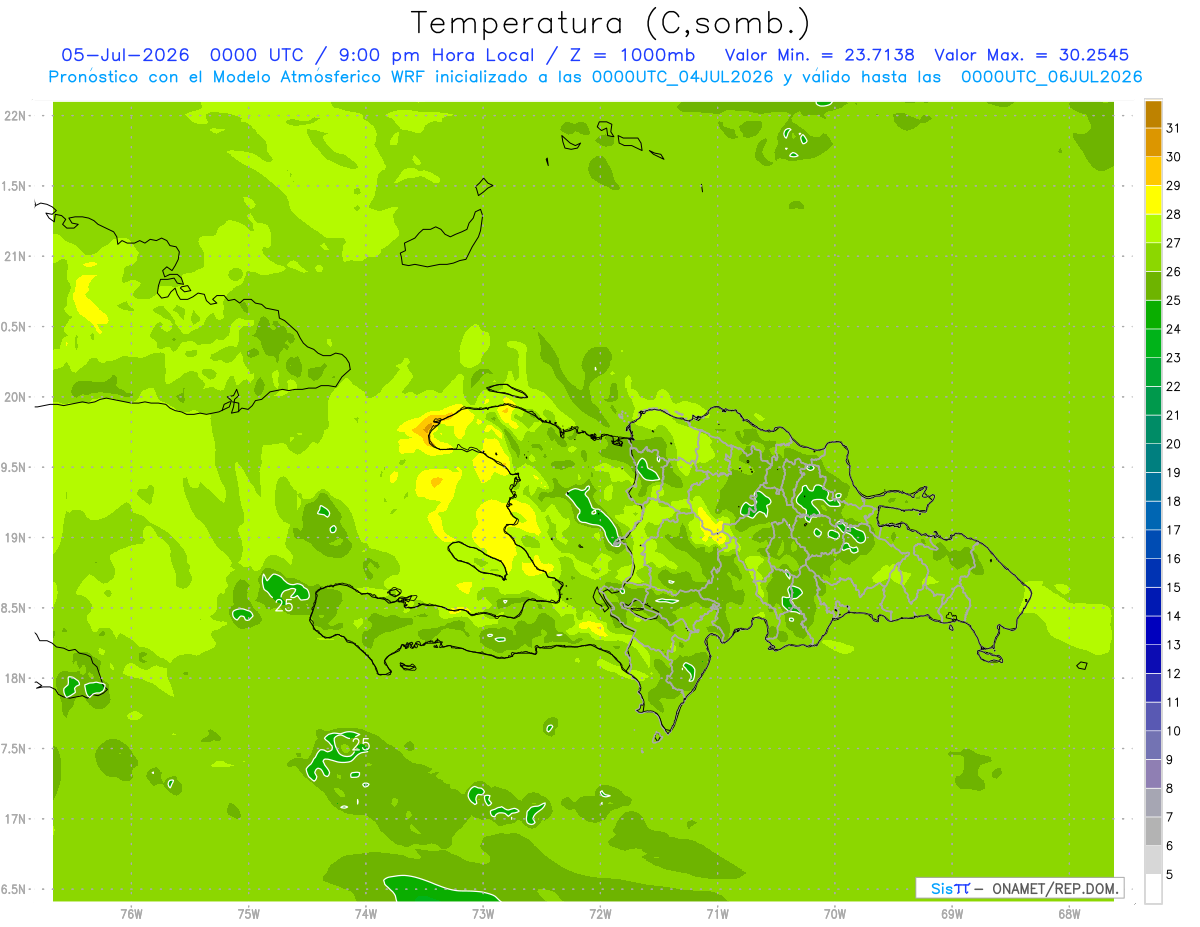Click longitude axis label "69W"
The width and height of the screenshot is (1200, 927).
pos(952,913)
